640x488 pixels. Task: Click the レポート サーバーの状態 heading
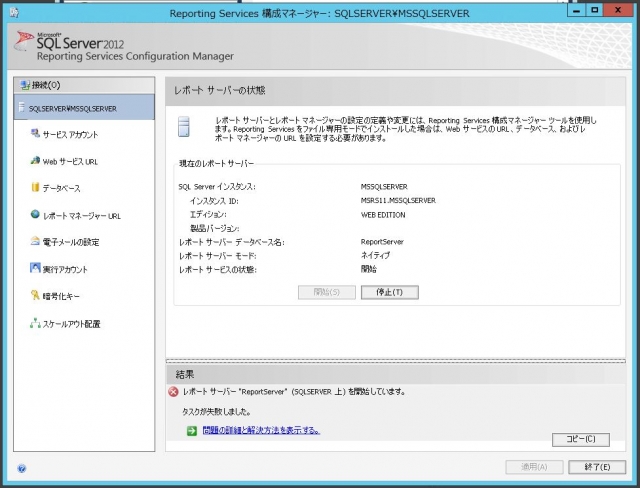coord(220,90)
